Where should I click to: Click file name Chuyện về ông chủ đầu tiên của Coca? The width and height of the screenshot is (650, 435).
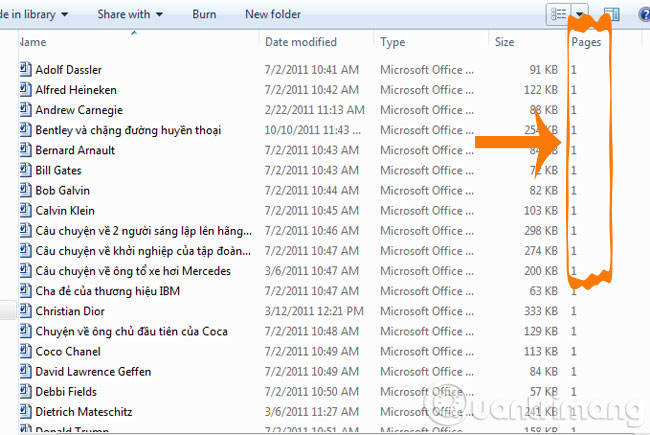point(131,331)
